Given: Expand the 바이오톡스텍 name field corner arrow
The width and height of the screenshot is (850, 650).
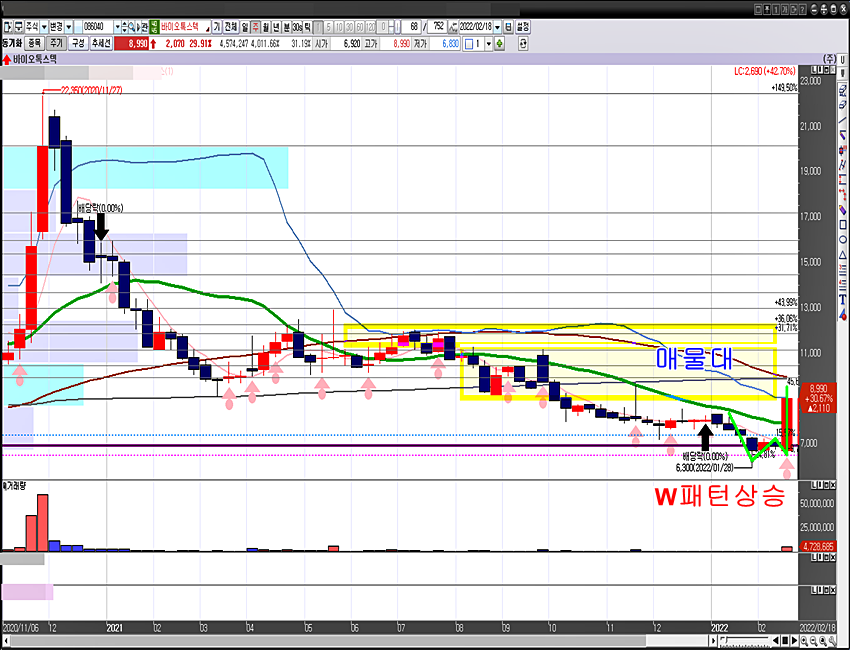Looking at the screenshot, I should coord(208,30).
